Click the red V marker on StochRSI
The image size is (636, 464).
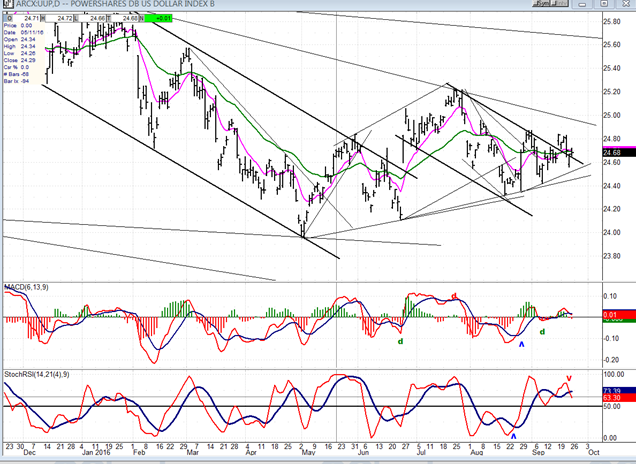(569, 378)
